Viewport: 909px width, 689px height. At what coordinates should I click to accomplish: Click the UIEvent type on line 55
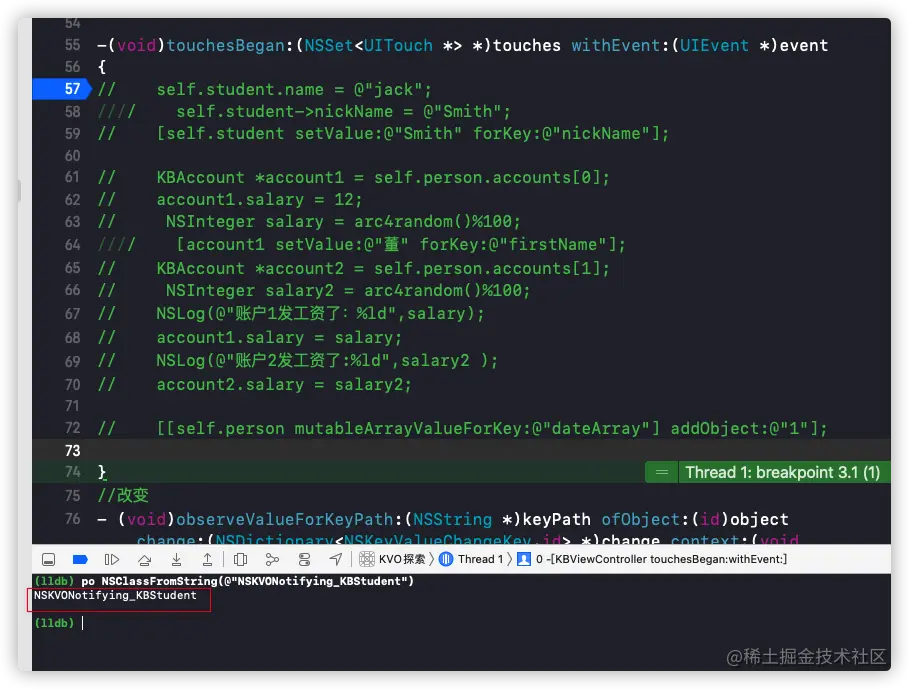click(714, 45)
